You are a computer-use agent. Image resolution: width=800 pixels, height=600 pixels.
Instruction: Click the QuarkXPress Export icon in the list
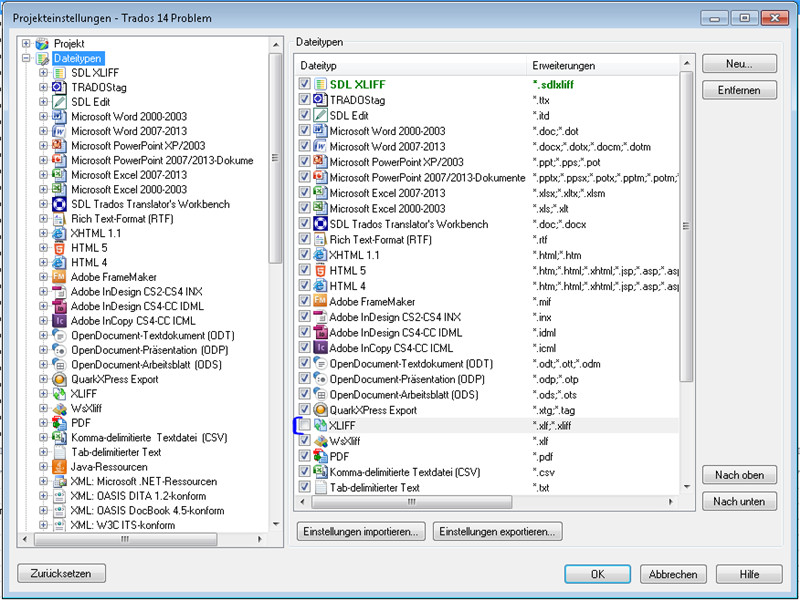(x=320, y=410)
